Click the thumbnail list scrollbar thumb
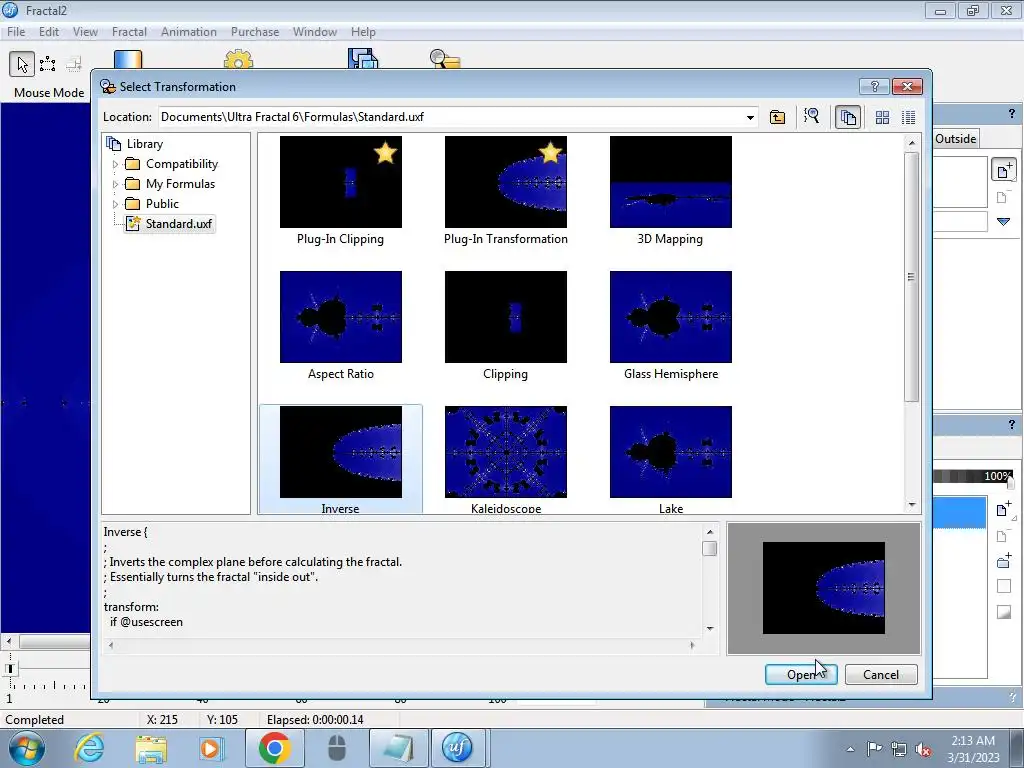Image resolution: width=1024 pixels, height=768 pixels. point(911,277)
